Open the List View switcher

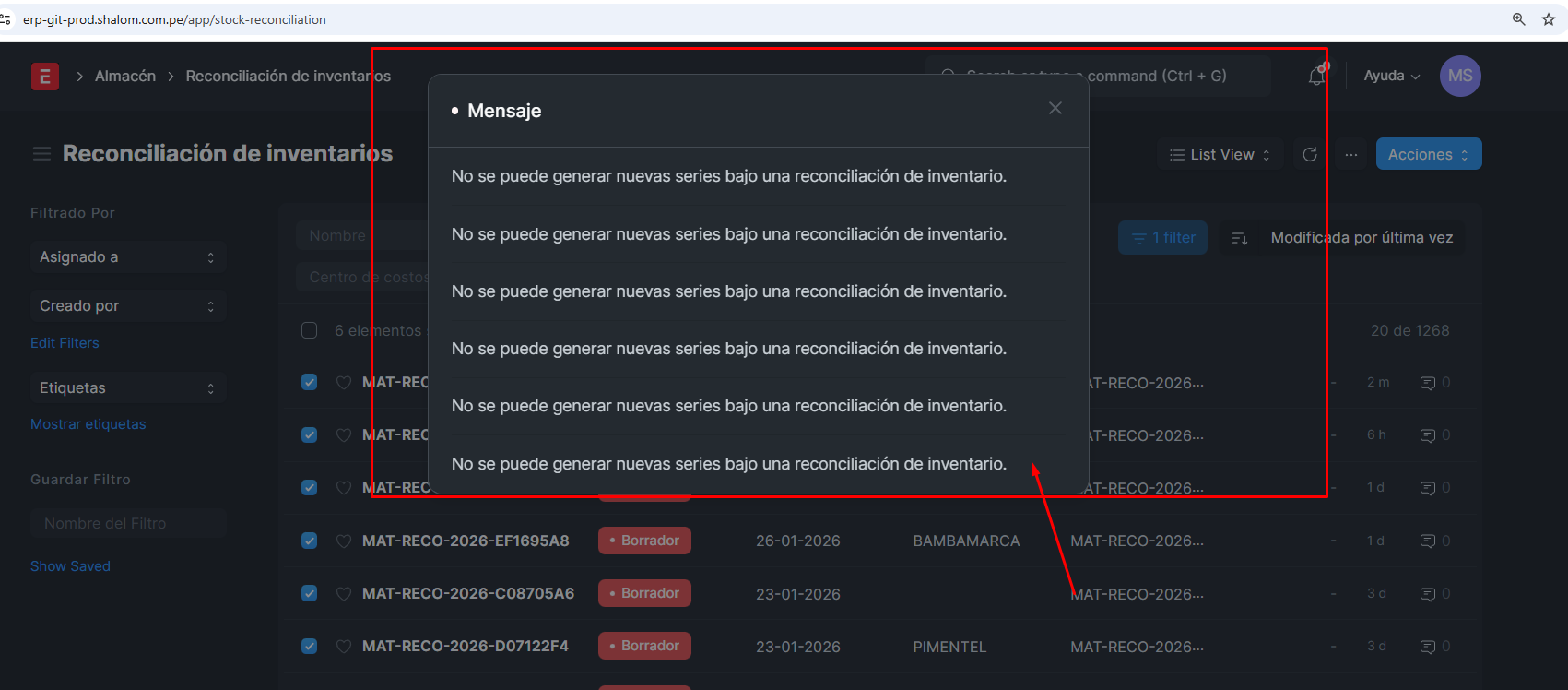[1220, 155]
